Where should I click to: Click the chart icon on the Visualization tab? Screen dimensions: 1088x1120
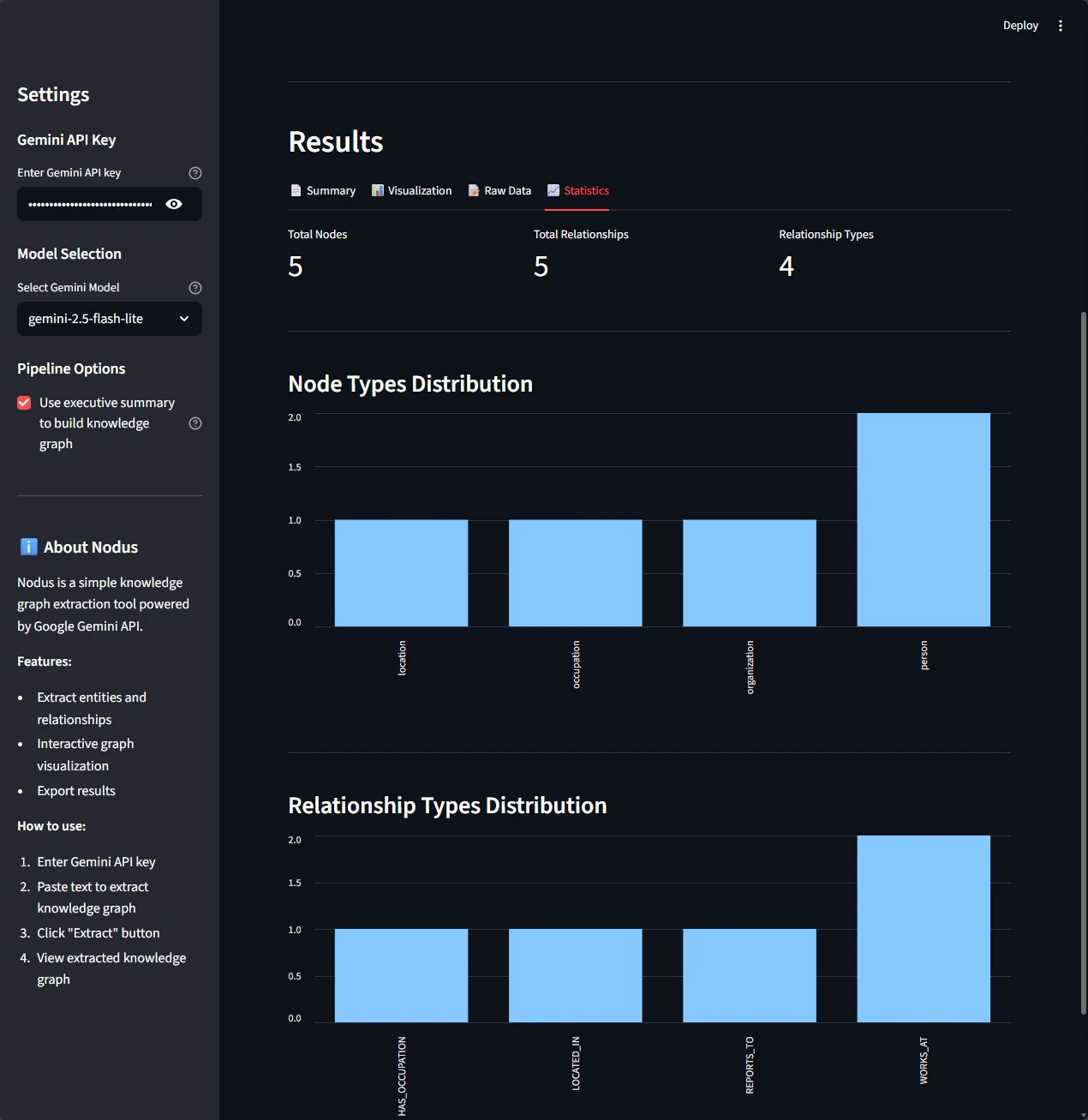click(x=376, y=190)
